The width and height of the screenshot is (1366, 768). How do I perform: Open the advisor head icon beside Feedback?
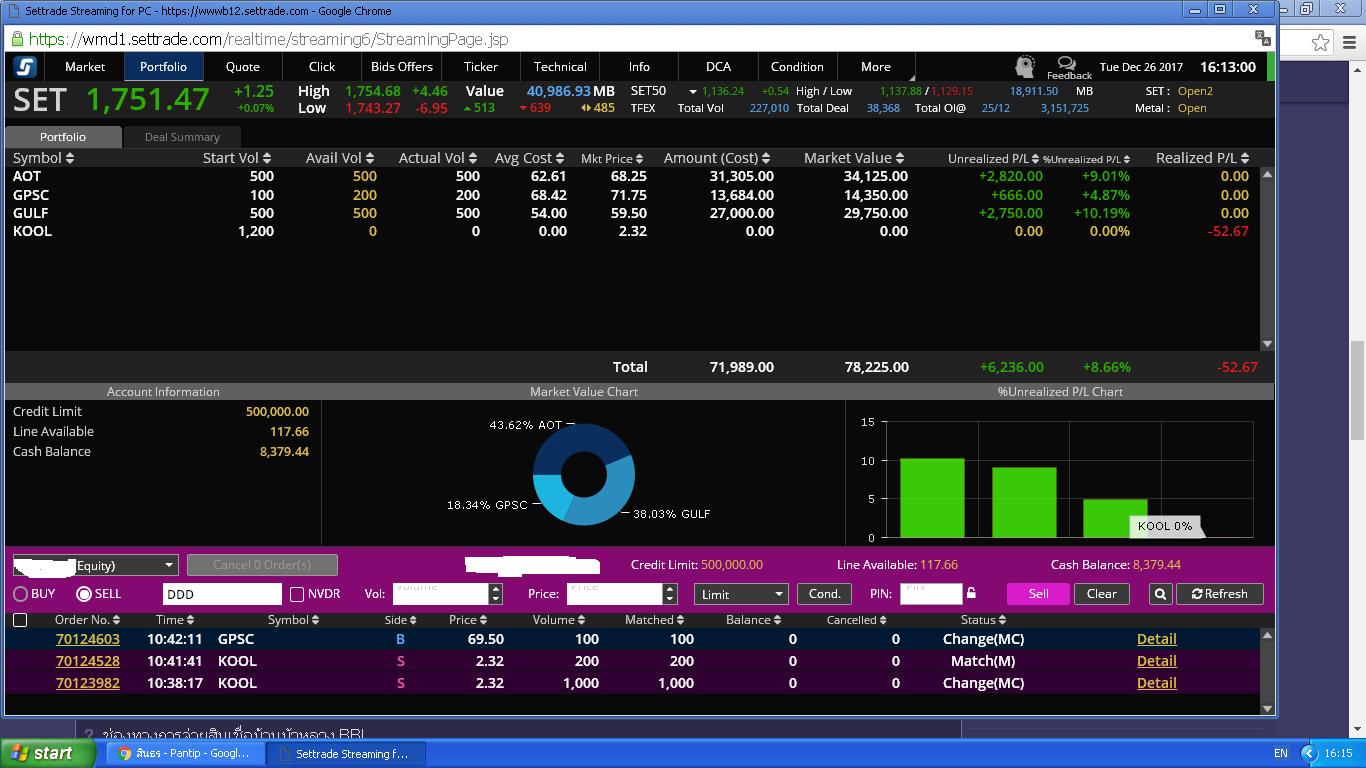point(1024,67)
